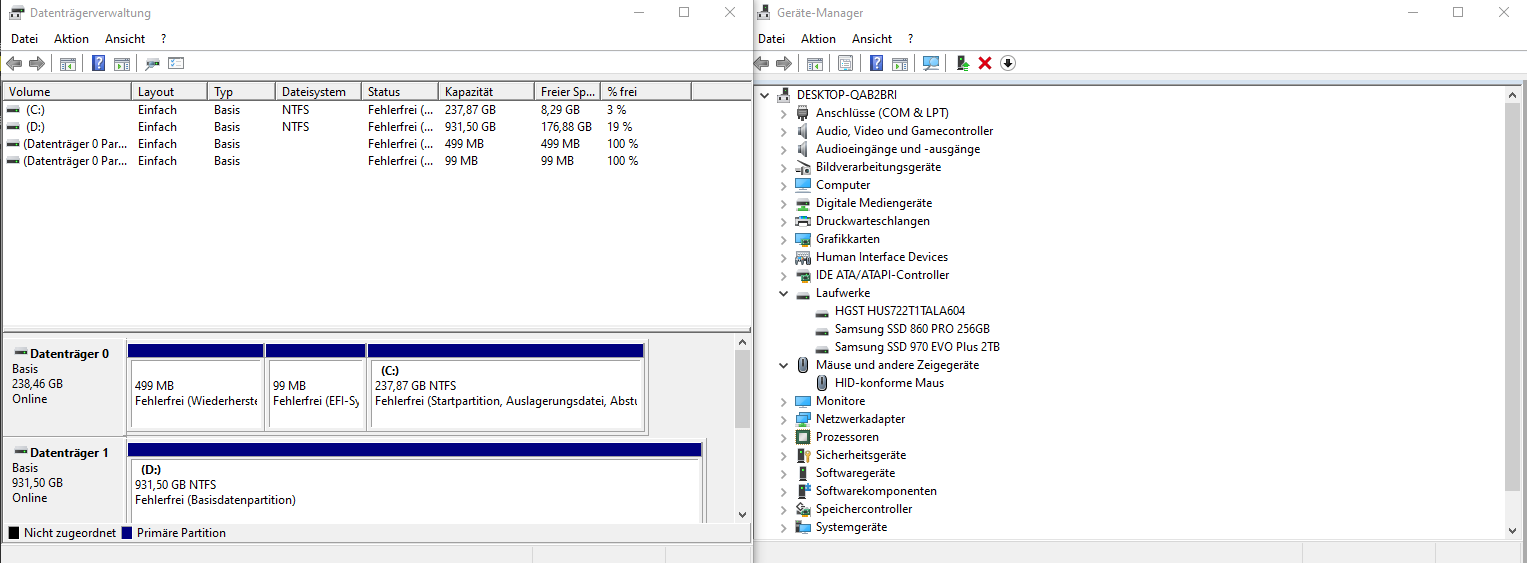1527x563 pixels.
Task: Click the Prozessoren chip icon
Action: pyautogui.click(x=803, y=437)
